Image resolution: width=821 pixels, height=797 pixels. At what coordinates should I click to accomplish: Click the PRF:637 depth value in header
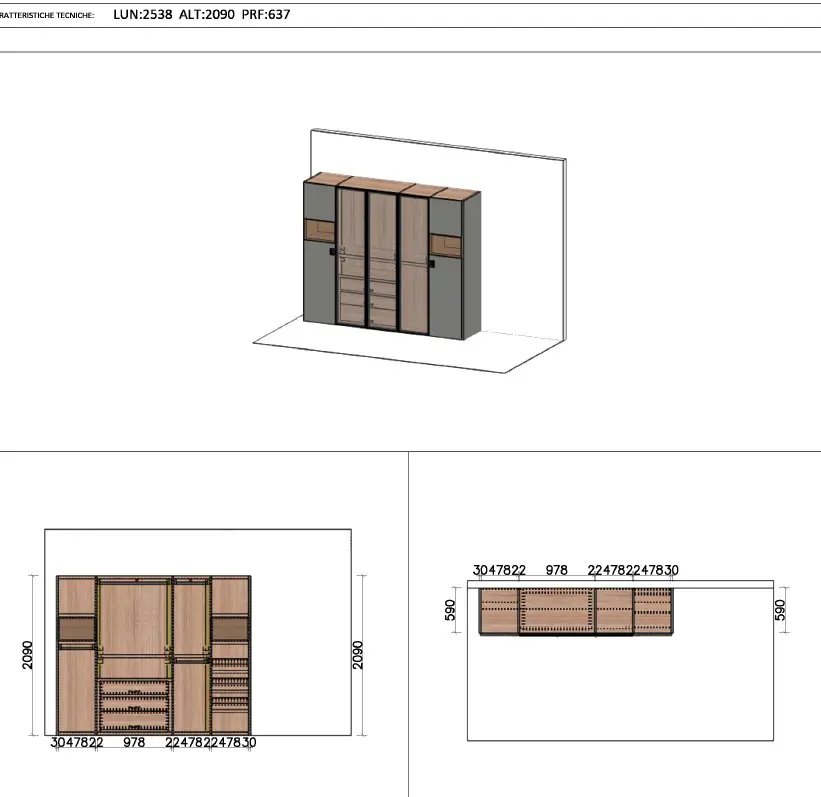pos(266,15)
